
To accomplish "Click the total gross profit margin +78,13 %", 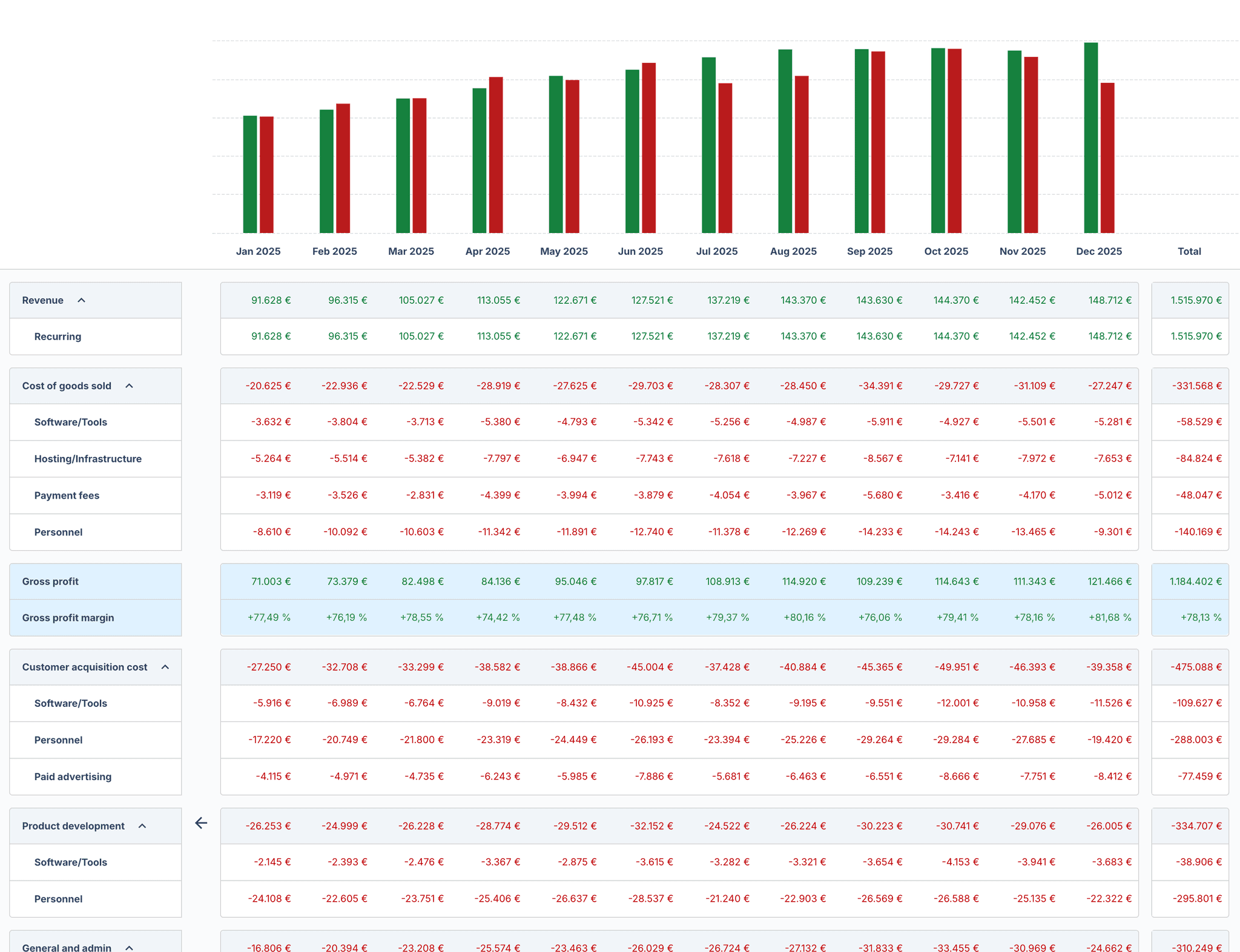I will tap(1200, 618).
